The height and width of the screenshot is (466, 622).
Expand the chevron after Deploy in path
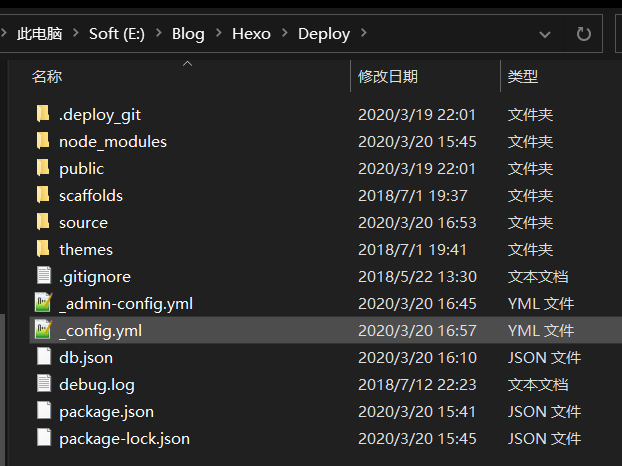click(x=364, y=34)
